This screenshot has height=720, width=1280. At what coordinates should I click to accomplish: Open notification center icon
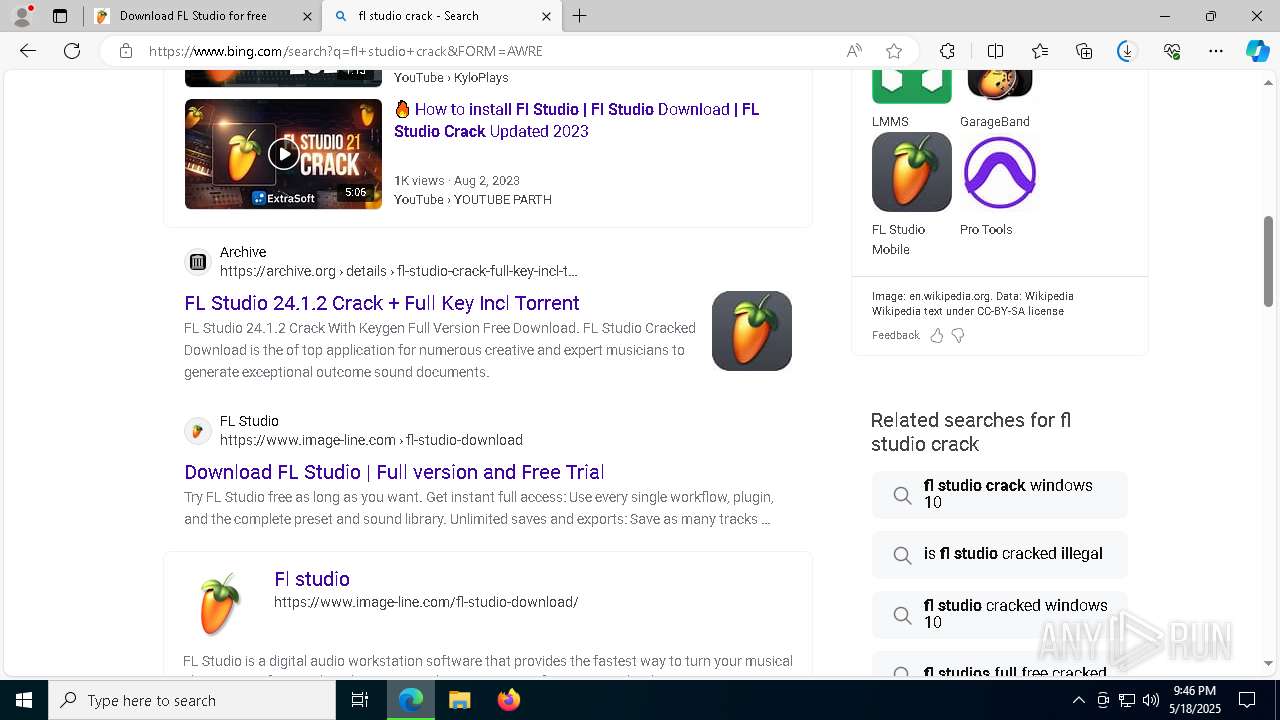1247,700
